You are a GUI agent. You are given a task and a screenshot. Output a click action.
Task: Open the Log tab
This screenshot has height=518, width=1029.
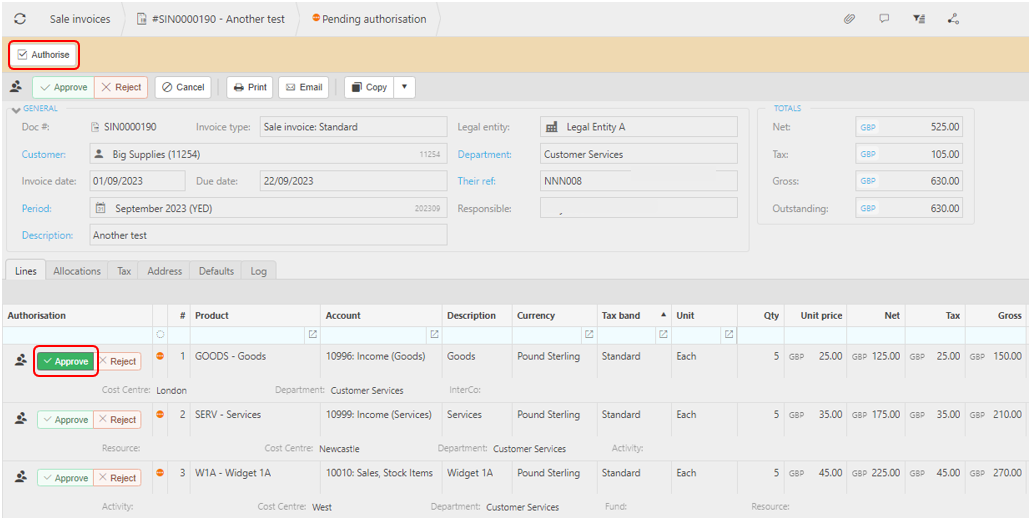coord(259,270)
